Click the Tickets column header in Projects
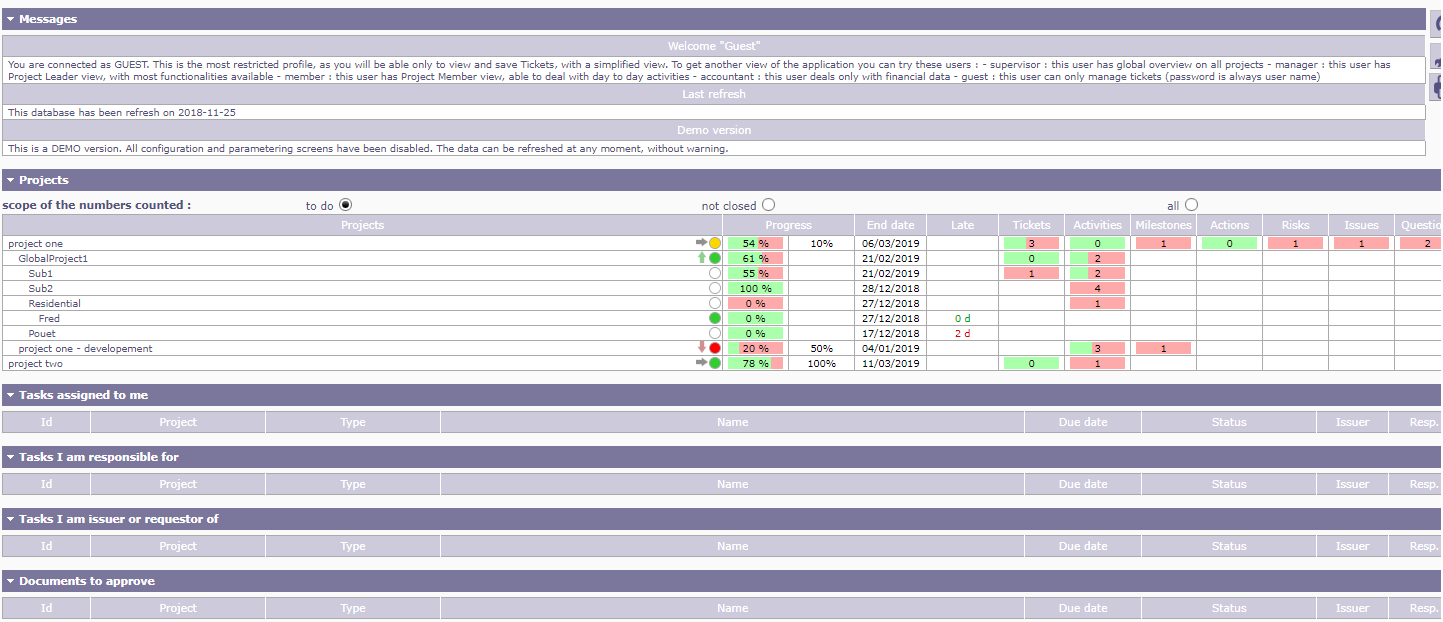This screenshot has height=622, width=1443. coord(1031,225)
